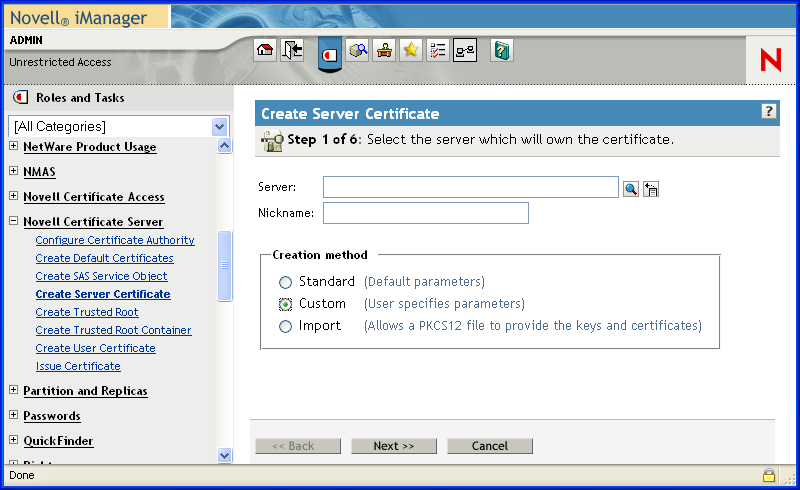
Task: Select the Import creation method
Action: [x=286, y=326]
